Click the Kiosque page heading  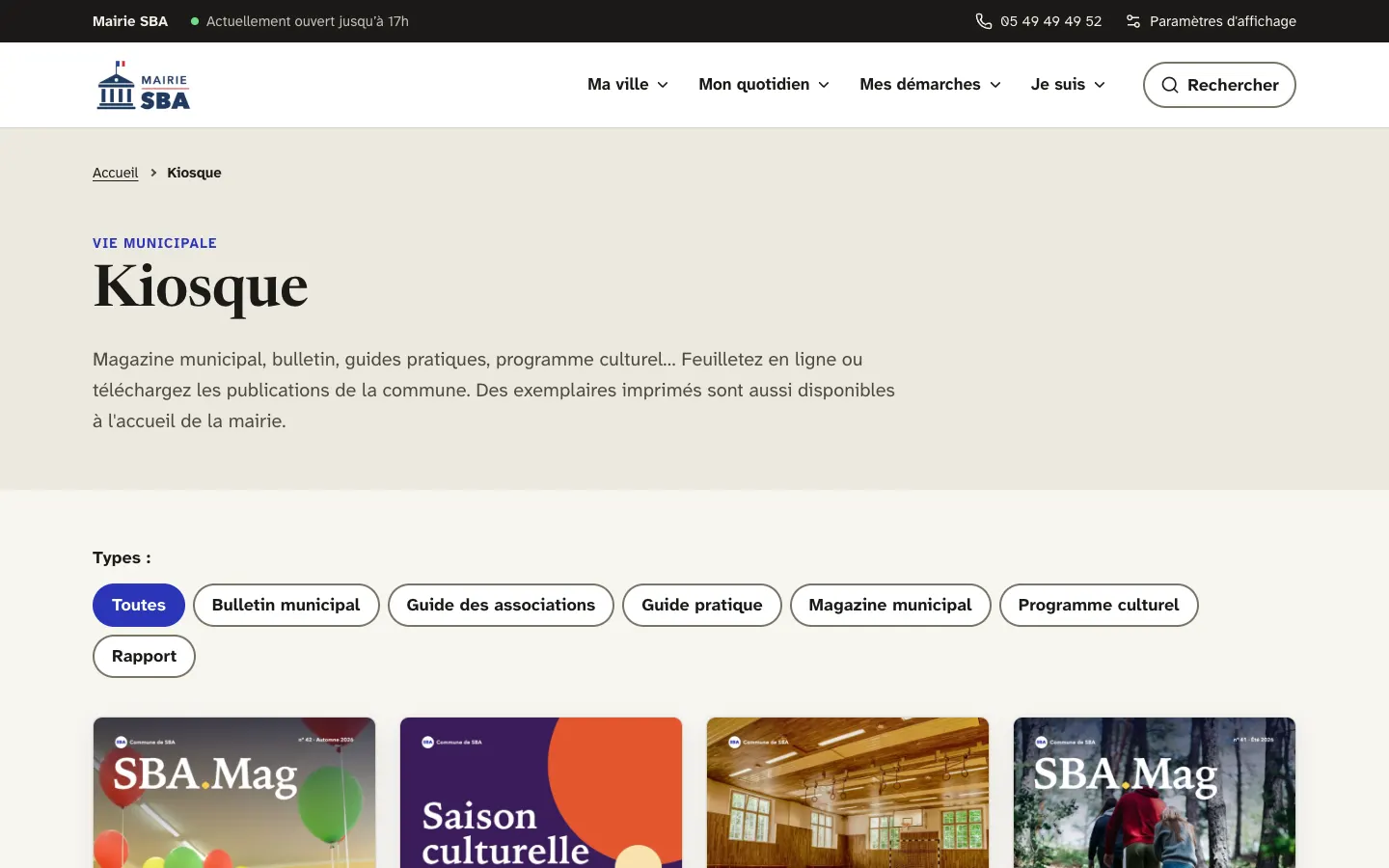tap(201, 286)
